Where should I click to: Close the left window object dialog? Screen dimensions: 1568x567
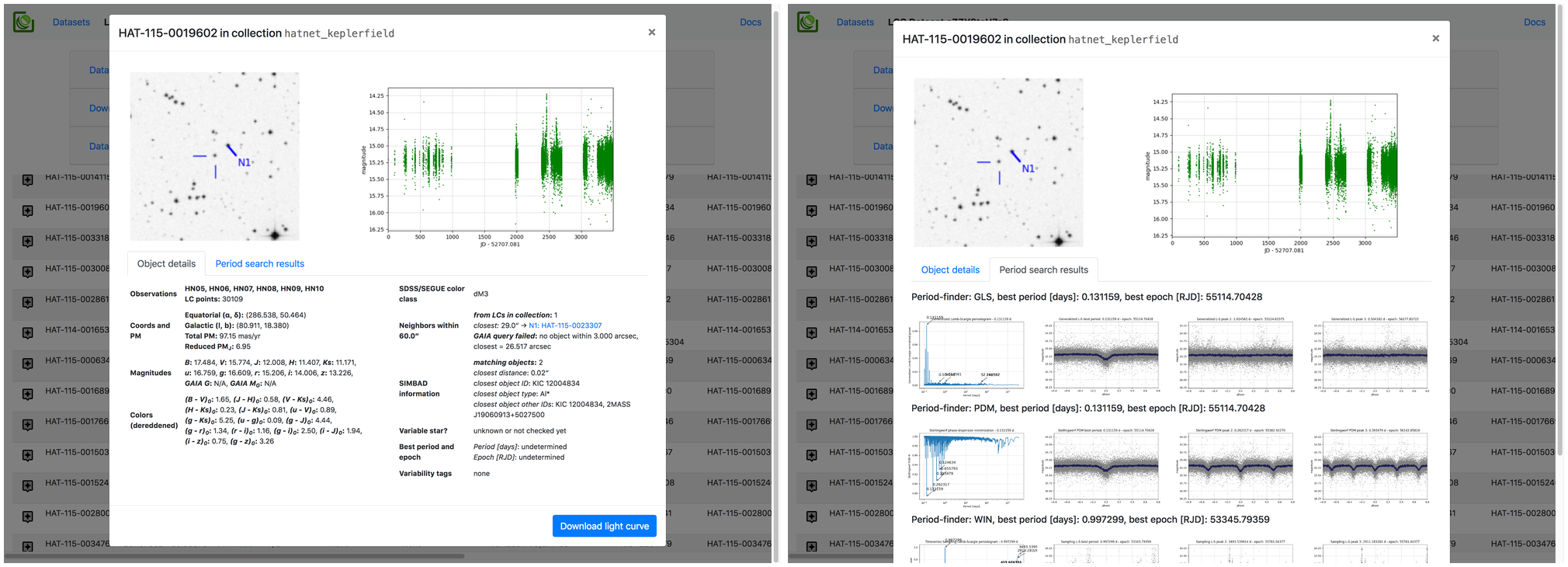tap(652, 32)
